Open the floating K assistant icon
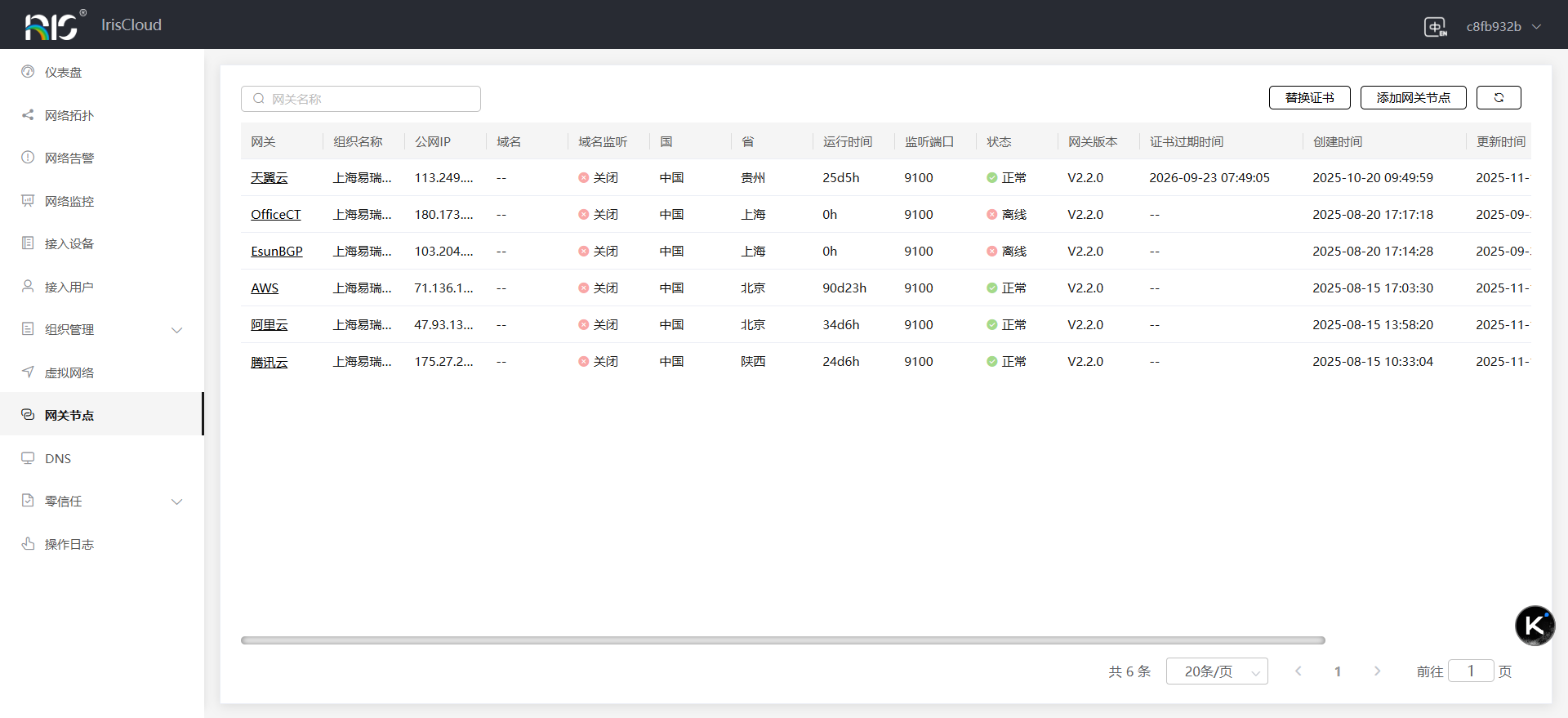Screen dimensions: 1568x718 pyautogui.click(x=1535, y=626)
